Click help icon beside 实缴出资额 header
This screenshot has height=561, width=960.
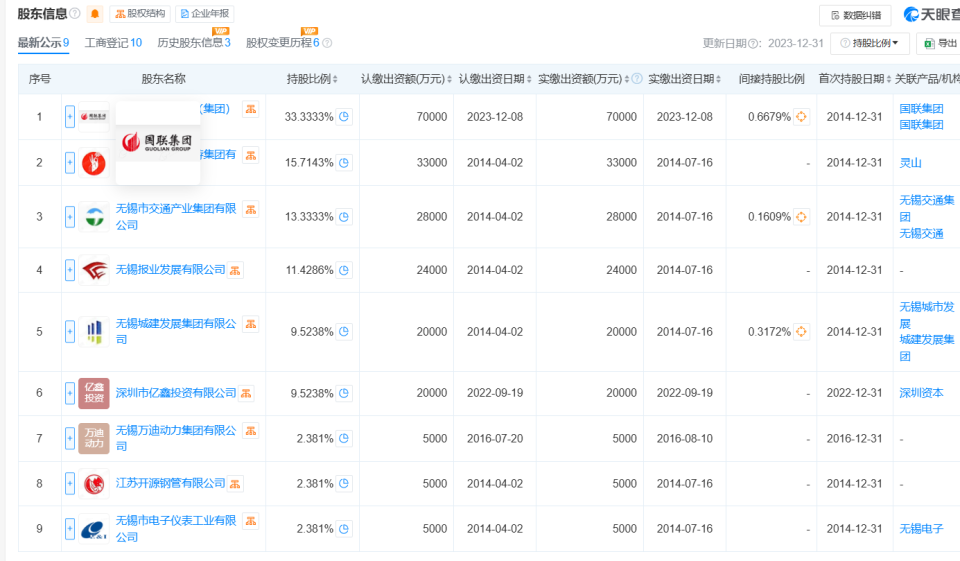tap(637, 78)
